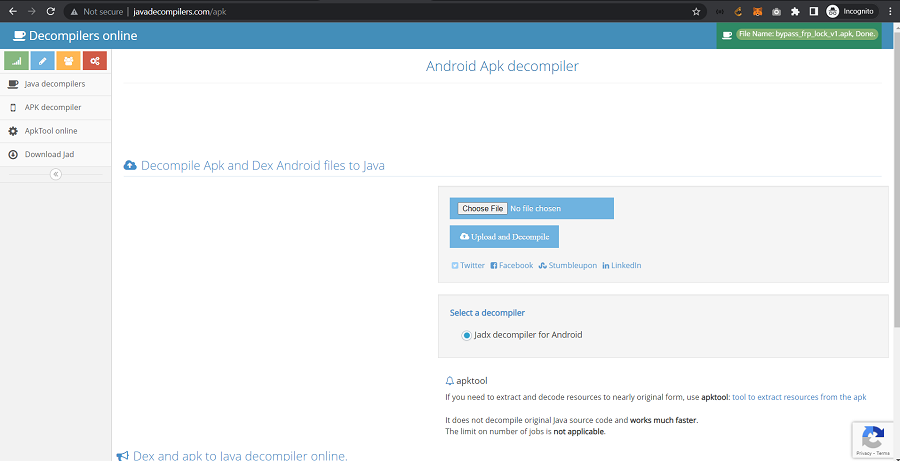This screenshot has width=900, height=461.
Task: Open APK decompiler menu item
Action: [56, 107]
